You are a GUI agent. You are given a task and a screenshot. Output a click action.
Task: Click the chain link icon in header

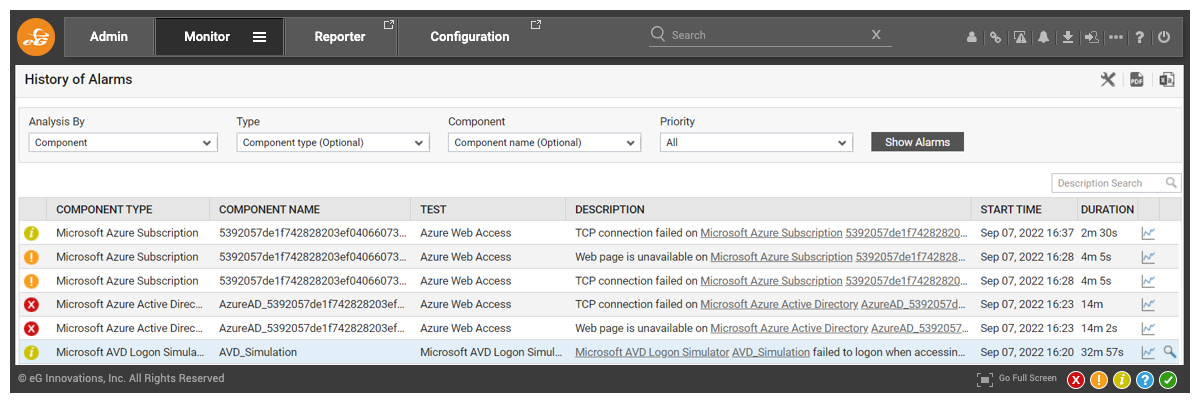(x=995, y=37)
